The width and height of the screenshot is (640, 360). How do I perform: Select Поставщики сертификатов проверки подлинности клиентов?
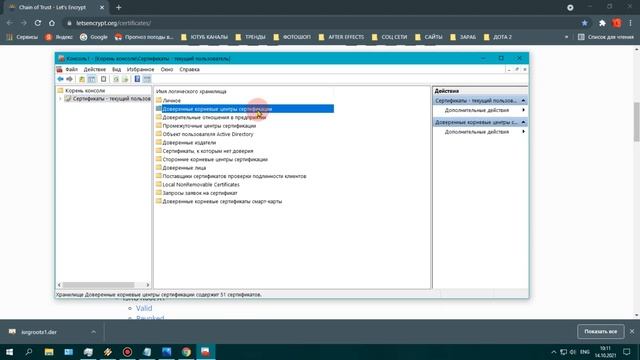[x=231, y=176]
